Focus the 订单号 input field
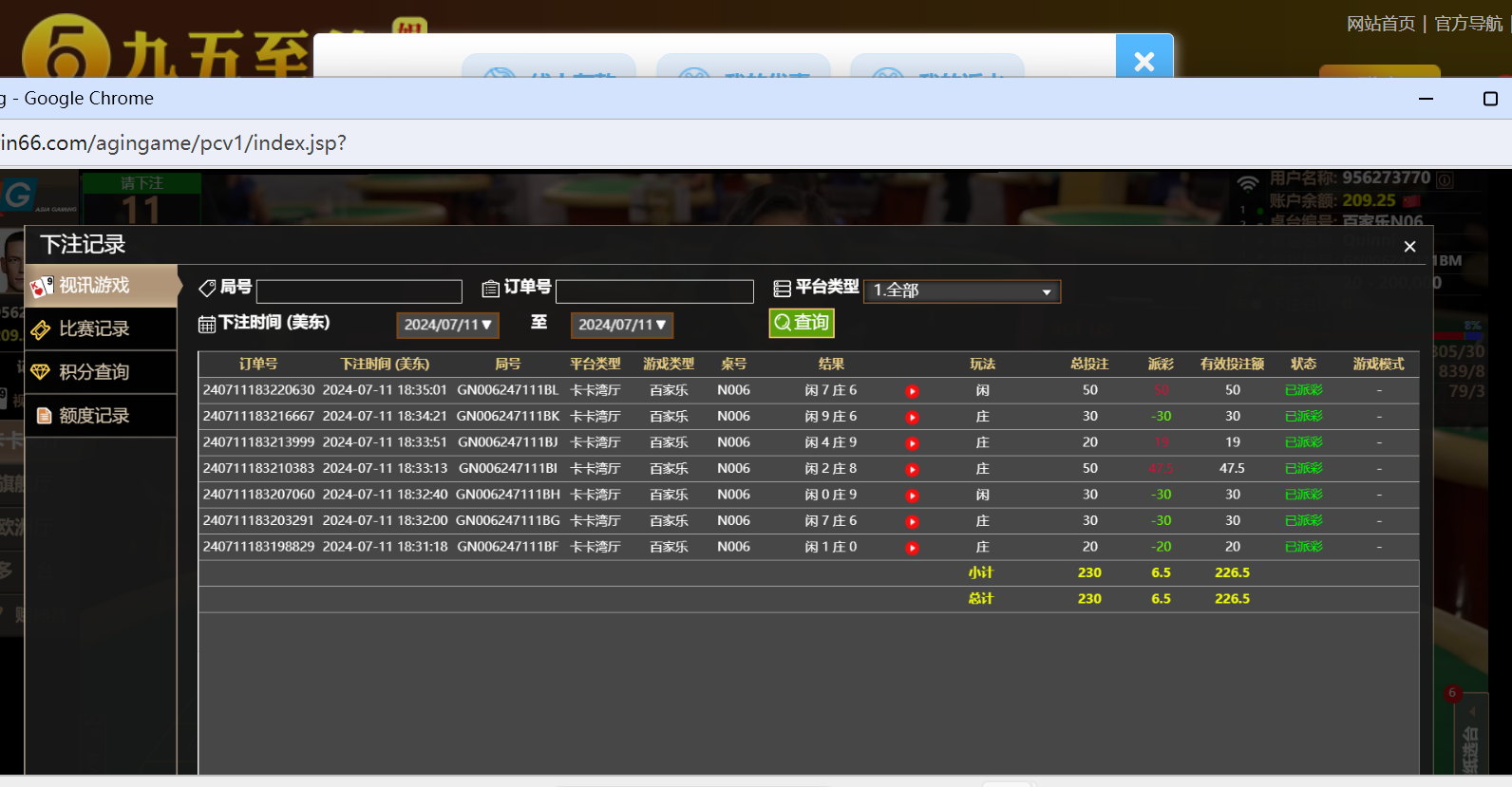This screenshot has height=787, width=1512. pos(654,291)
